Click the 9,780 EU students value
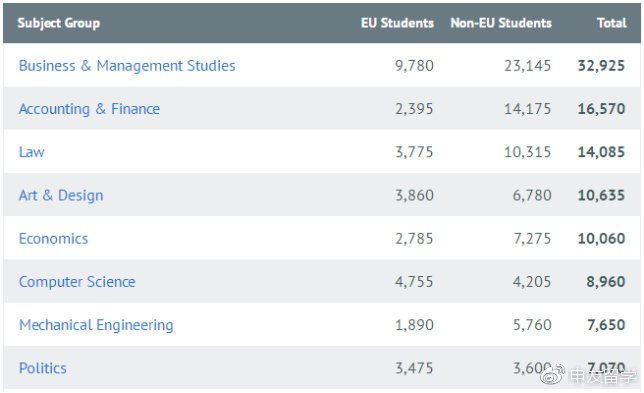 (x=414, y=66)
